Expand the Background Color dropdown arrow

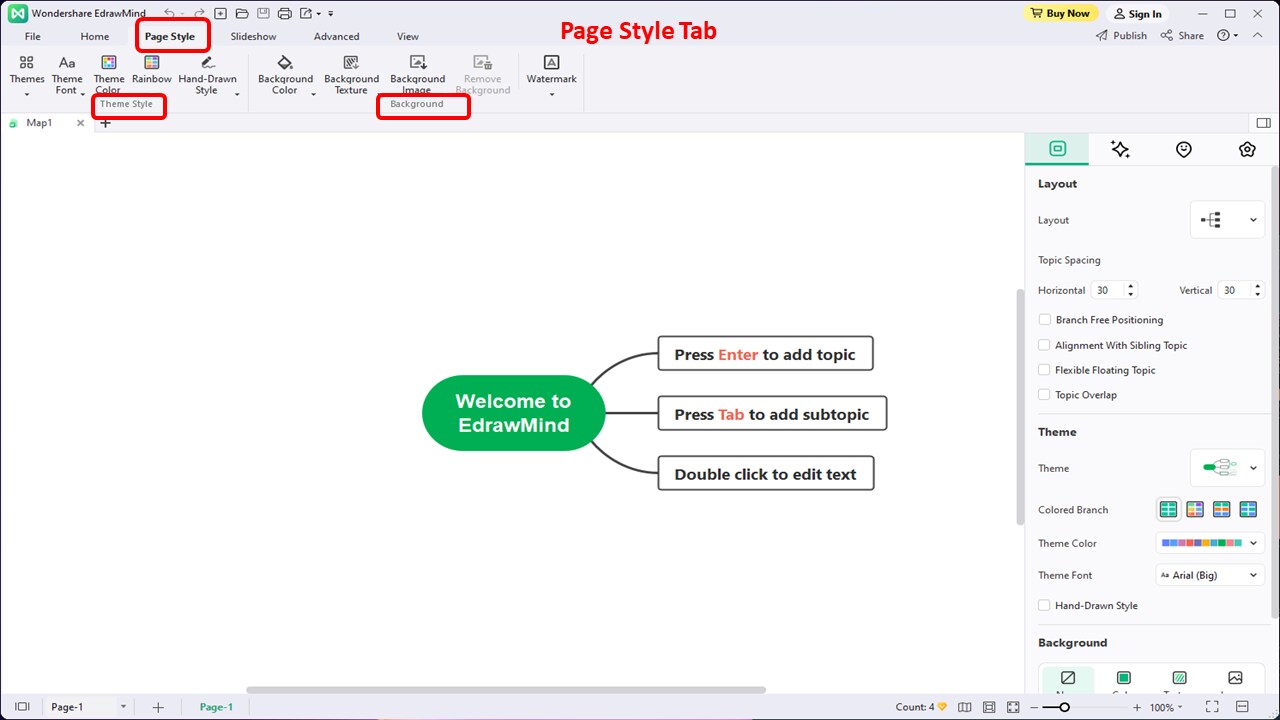(x=313, y=95)
